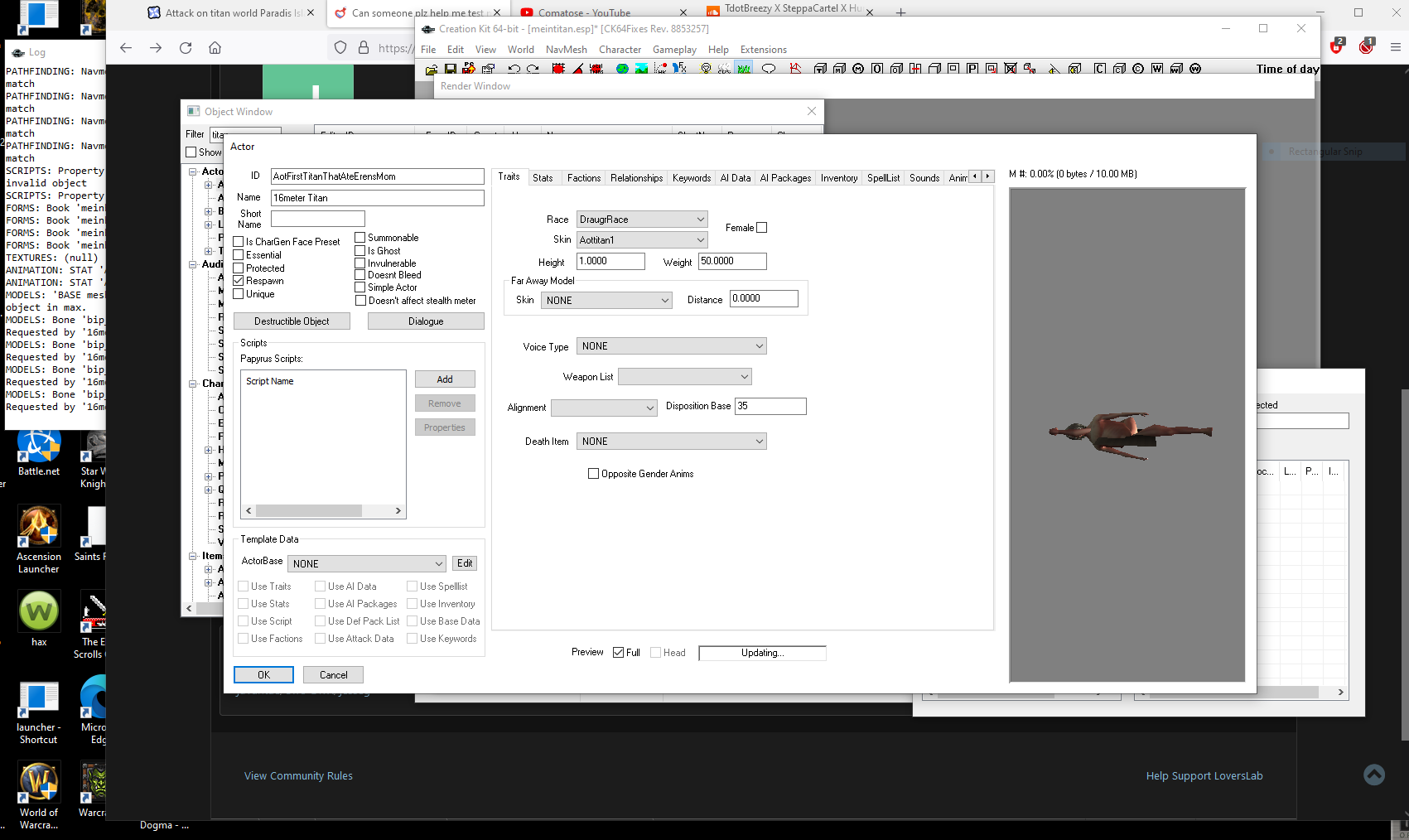
Task: Click the FX toolbar icon
Action: click(680, 69)
